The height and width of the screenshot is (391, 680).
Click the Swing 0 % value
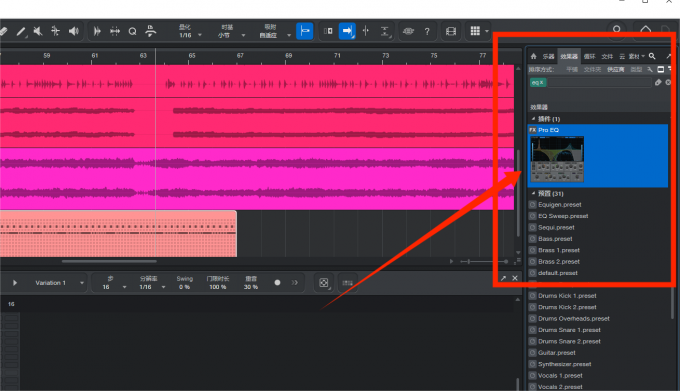(x=184, y=287)
